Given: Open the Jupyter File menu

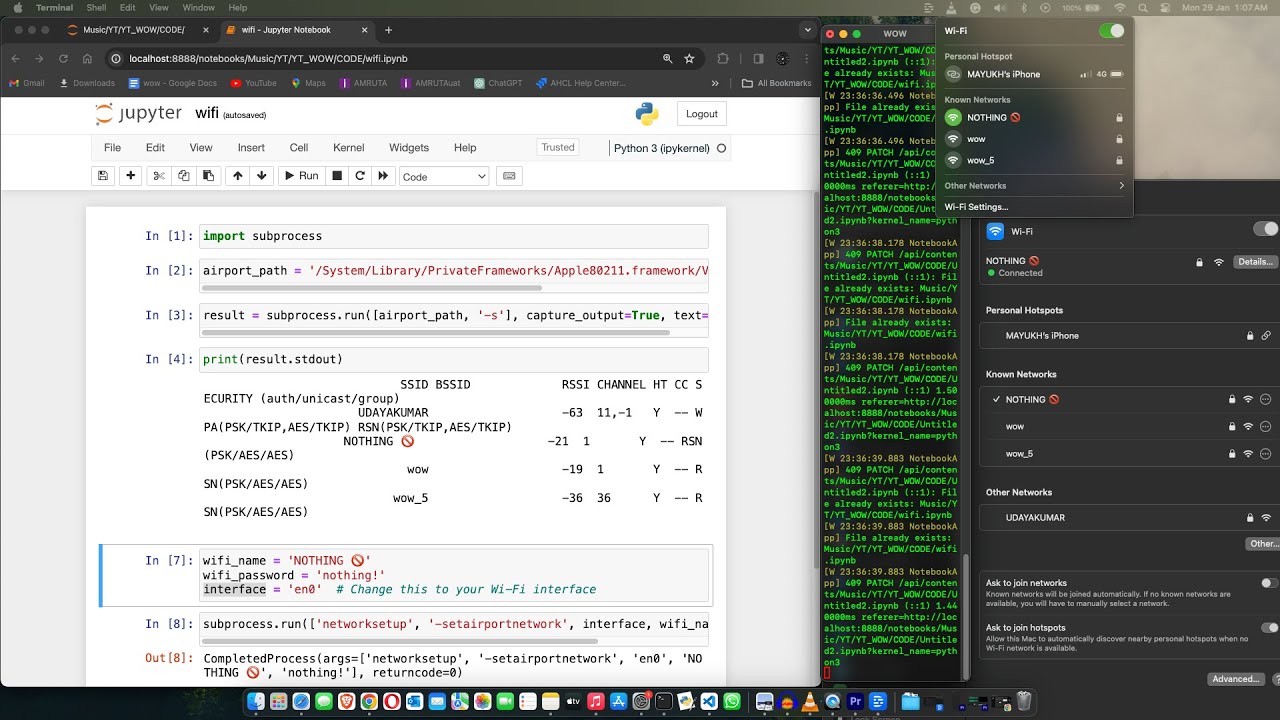Looking at the screenshot, I should tap(112, 148).
